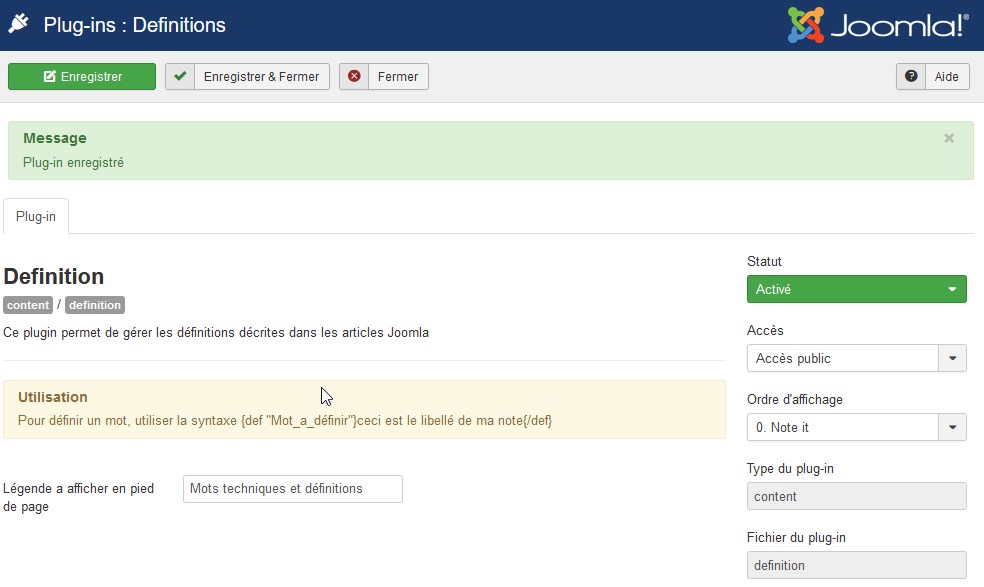Dismiss the Plug-in enregistré message
The width and height of the screenshot is (984, 587).
pos(949,138)
